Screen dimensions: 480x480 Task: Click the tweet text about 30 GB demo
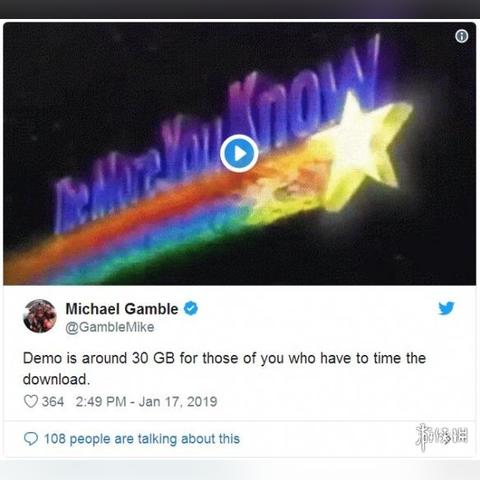tap(224, 369)
